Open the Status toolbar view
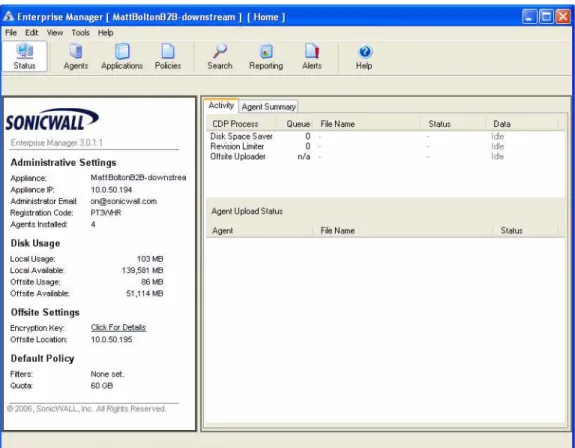The height and width of the screenshot is (448, 575). (25, 56)
